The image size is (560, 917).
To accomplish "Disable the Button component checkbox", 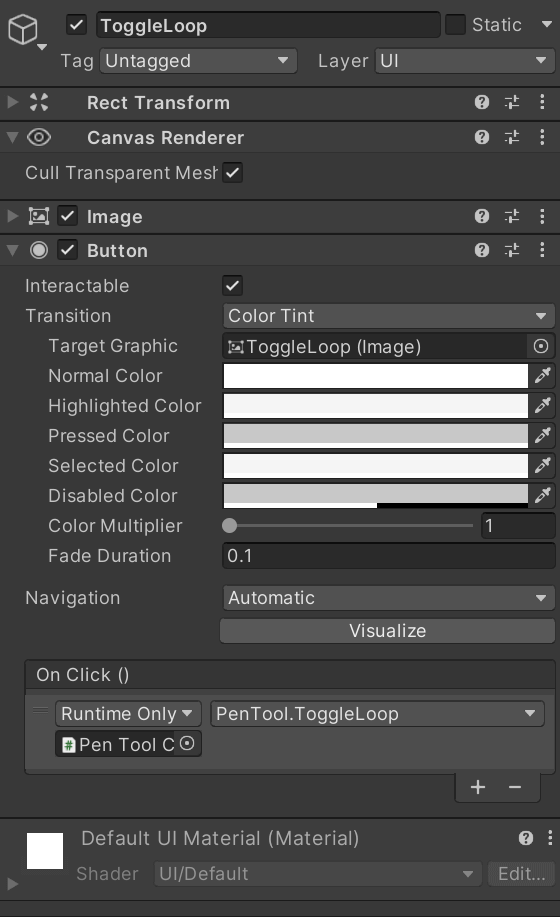I will (68, 250).
